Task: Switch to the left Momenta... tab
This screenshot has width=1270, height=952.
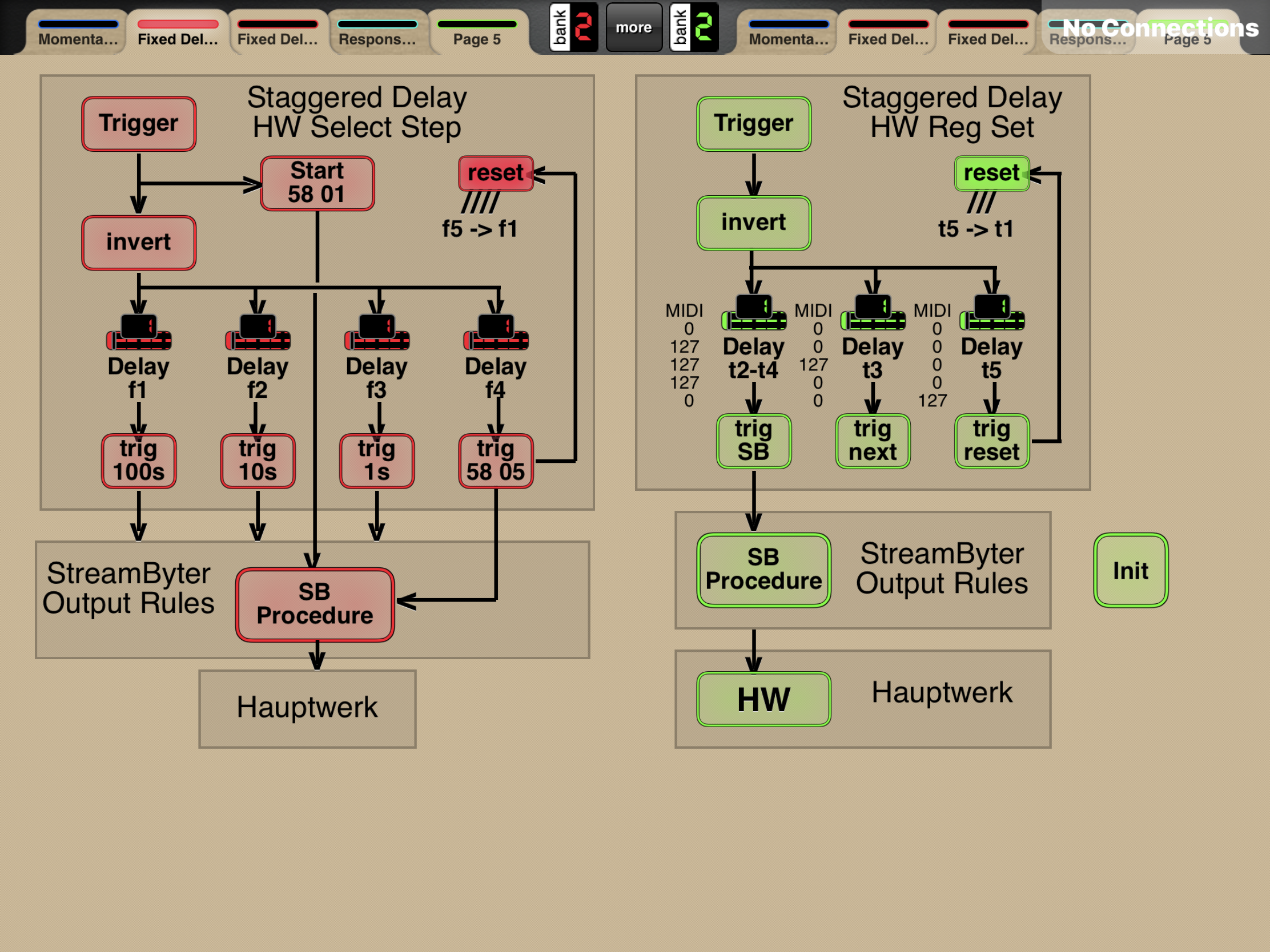Action: [x=78, y=33]
